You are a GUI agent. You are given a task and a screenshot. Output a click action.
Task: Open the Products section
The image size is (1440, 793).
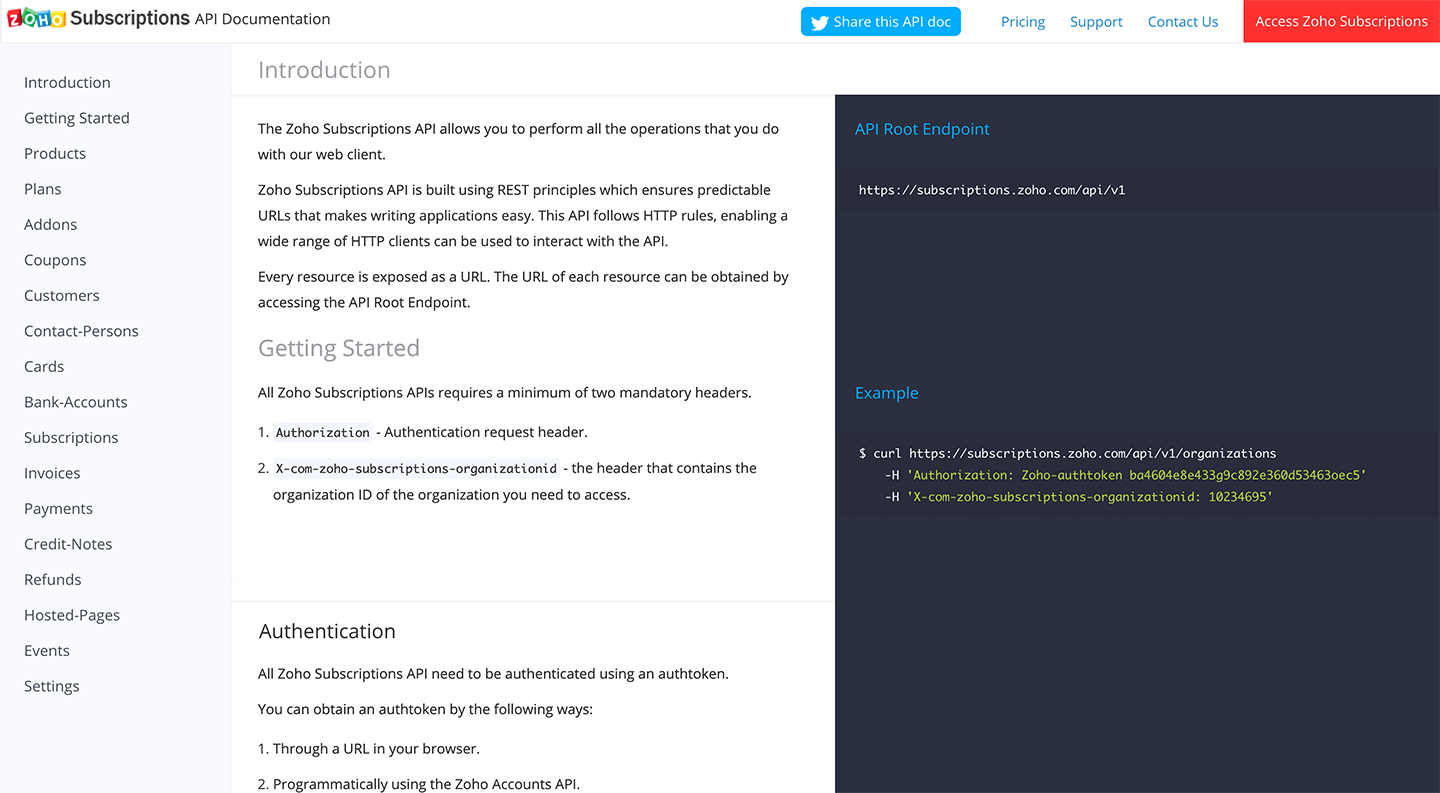(x=55, y=154)
